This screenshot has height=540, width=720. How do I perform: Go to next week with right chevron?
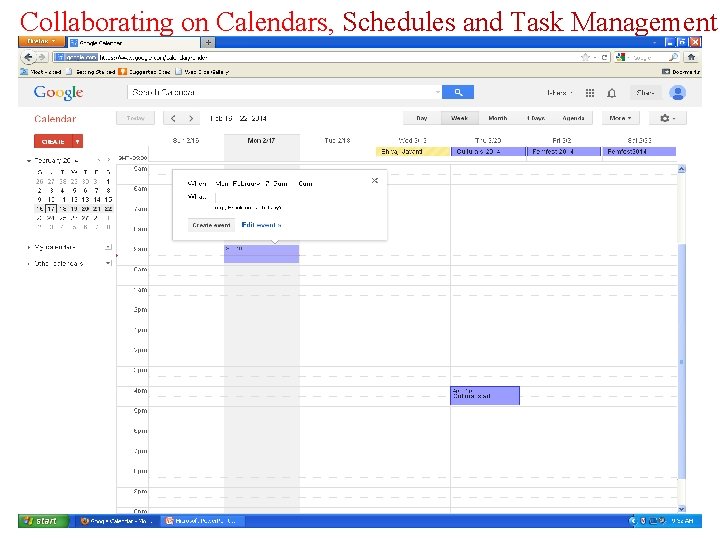click(x=191, y=118)
